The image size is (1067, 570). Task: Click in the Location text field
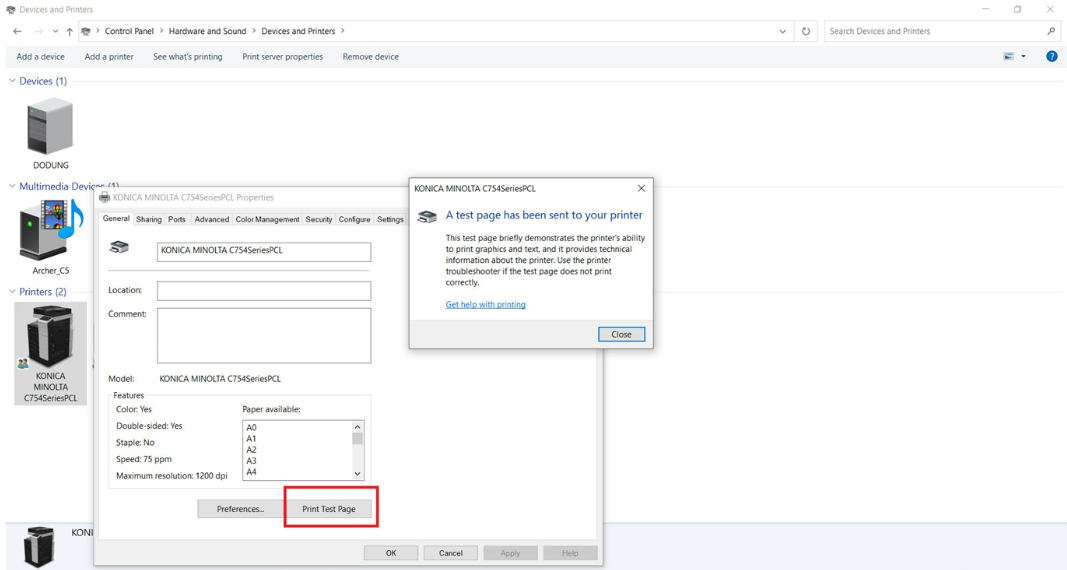click(264, 291)
